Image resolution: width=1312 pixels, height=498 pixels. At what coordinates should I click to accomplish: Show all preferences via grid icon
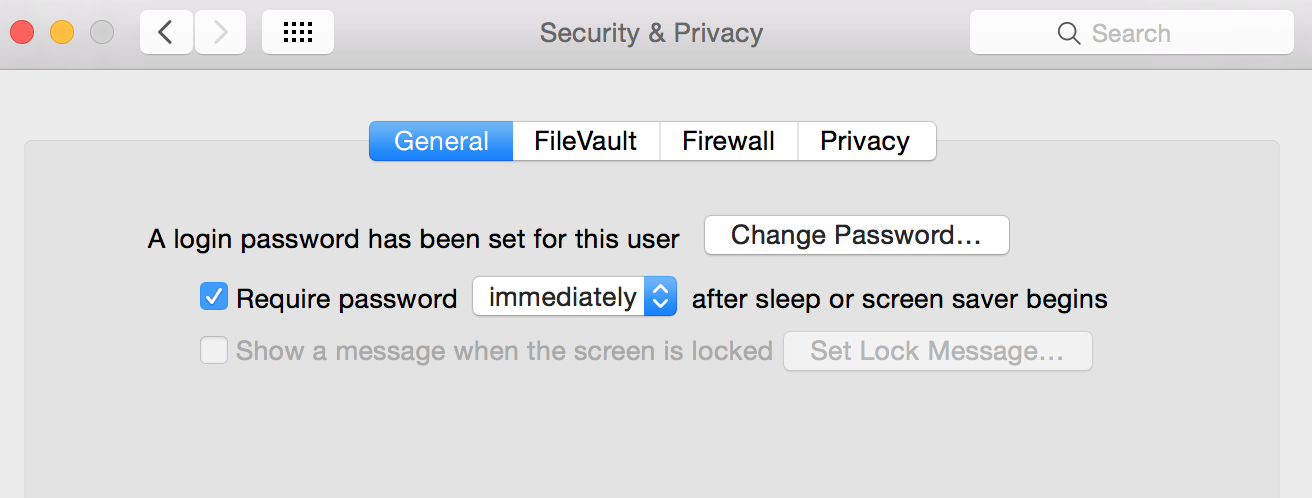click(298, 33)
